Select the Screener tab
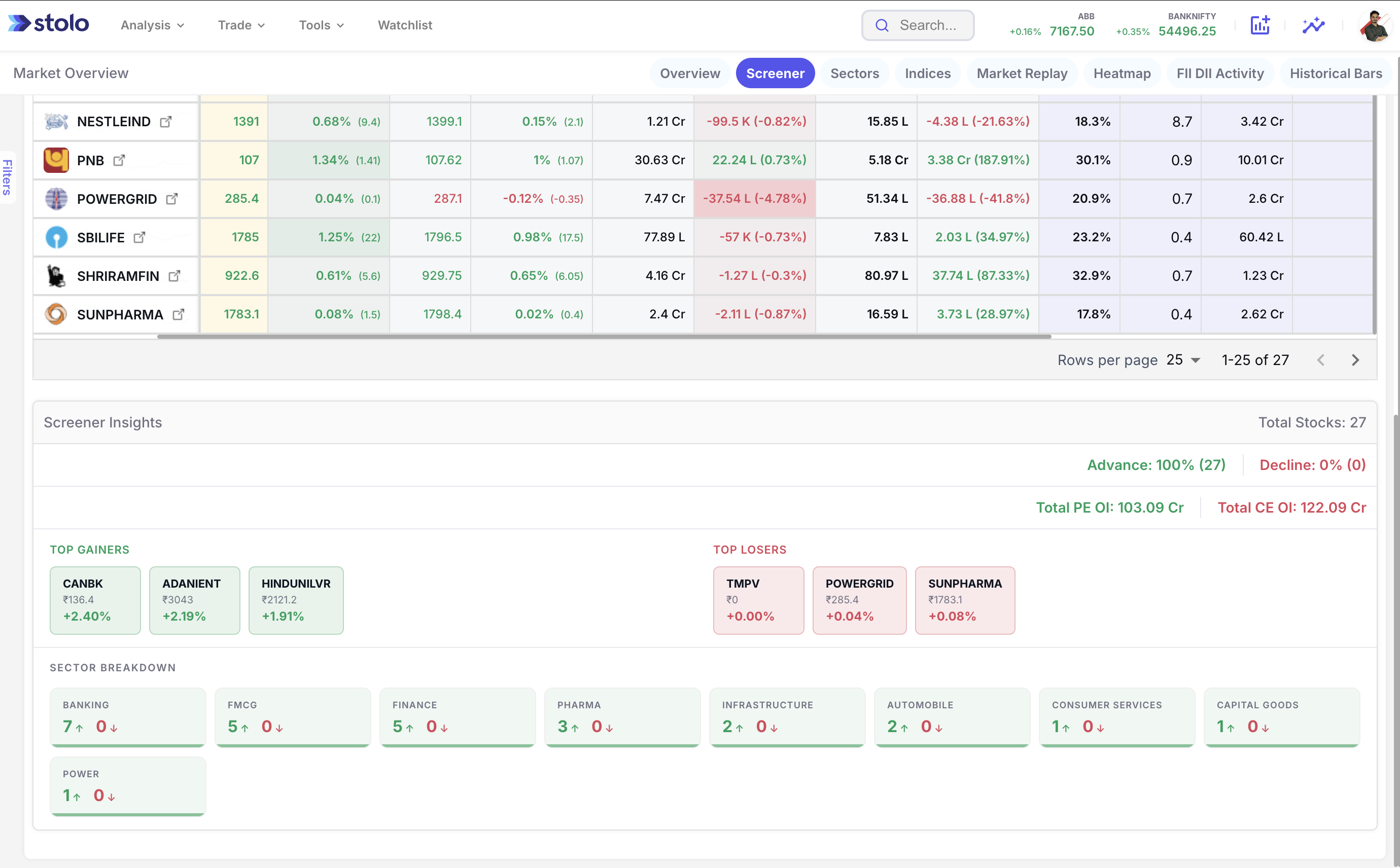This screenshot has height=868, width=1400. [775, 74]
